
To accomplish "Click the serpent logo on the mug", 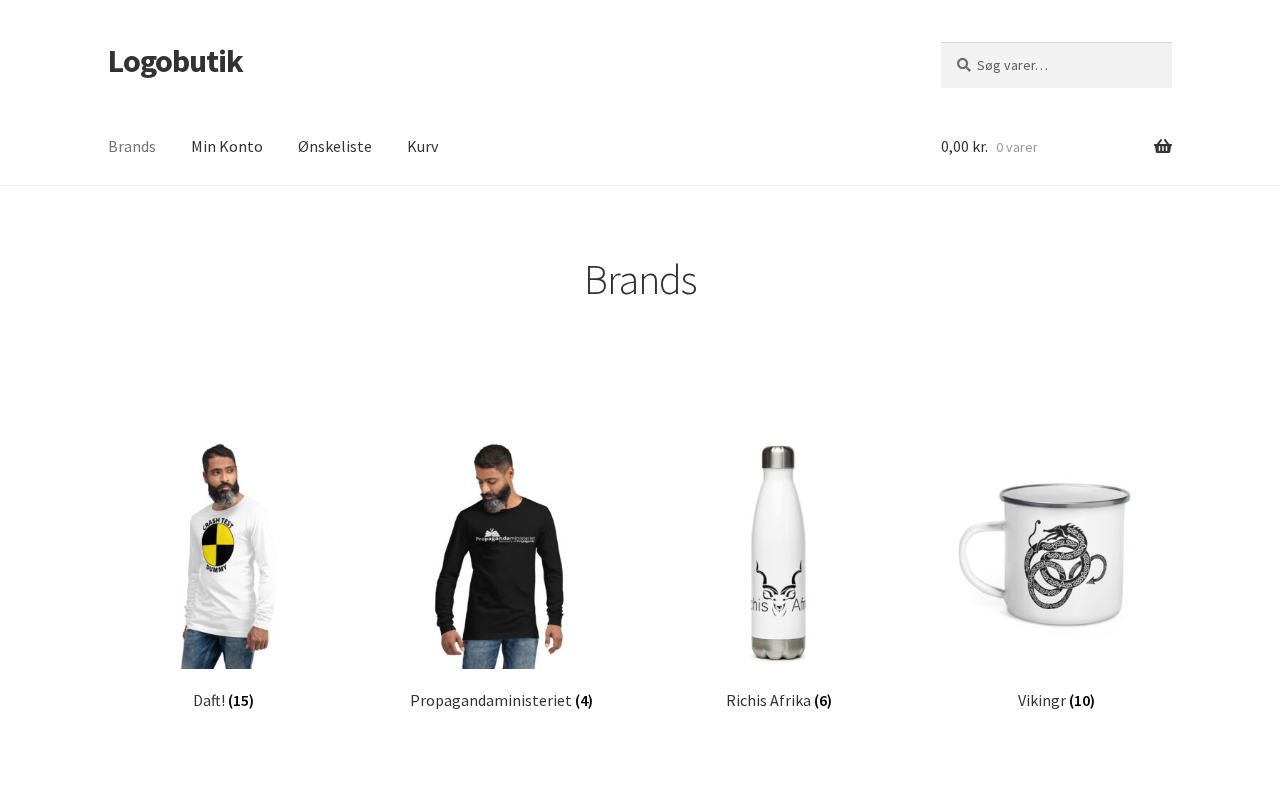I will [1062, 566].
